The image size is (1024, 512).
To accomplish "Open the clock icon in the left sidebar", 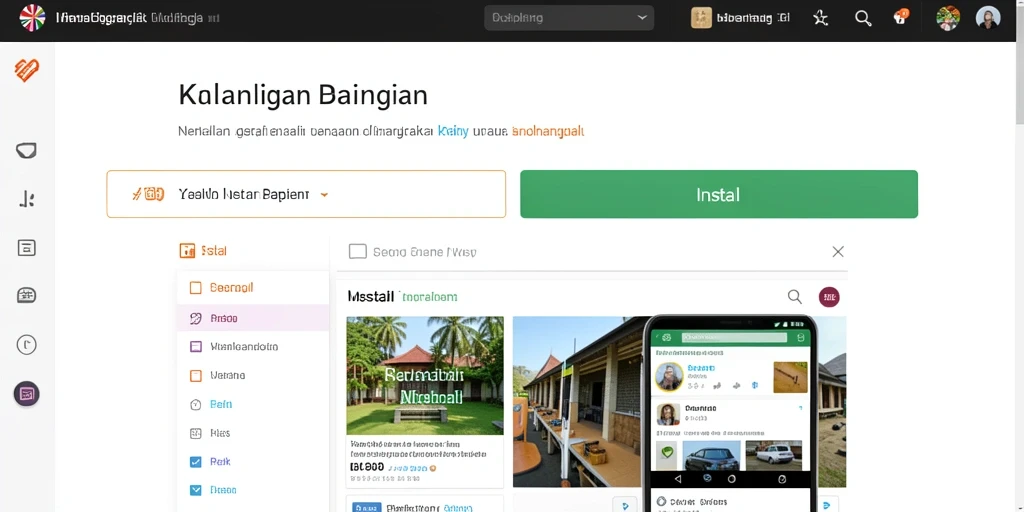I will coord(27,344).
